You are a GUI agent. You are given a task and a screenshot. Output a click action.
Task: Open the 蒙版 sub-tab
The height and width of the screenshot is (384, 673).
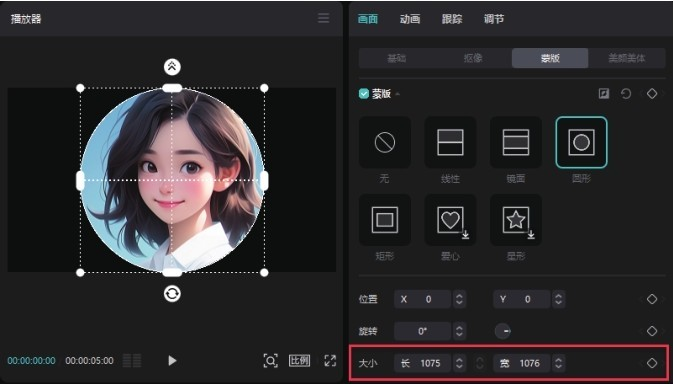(x=550, y=58)
